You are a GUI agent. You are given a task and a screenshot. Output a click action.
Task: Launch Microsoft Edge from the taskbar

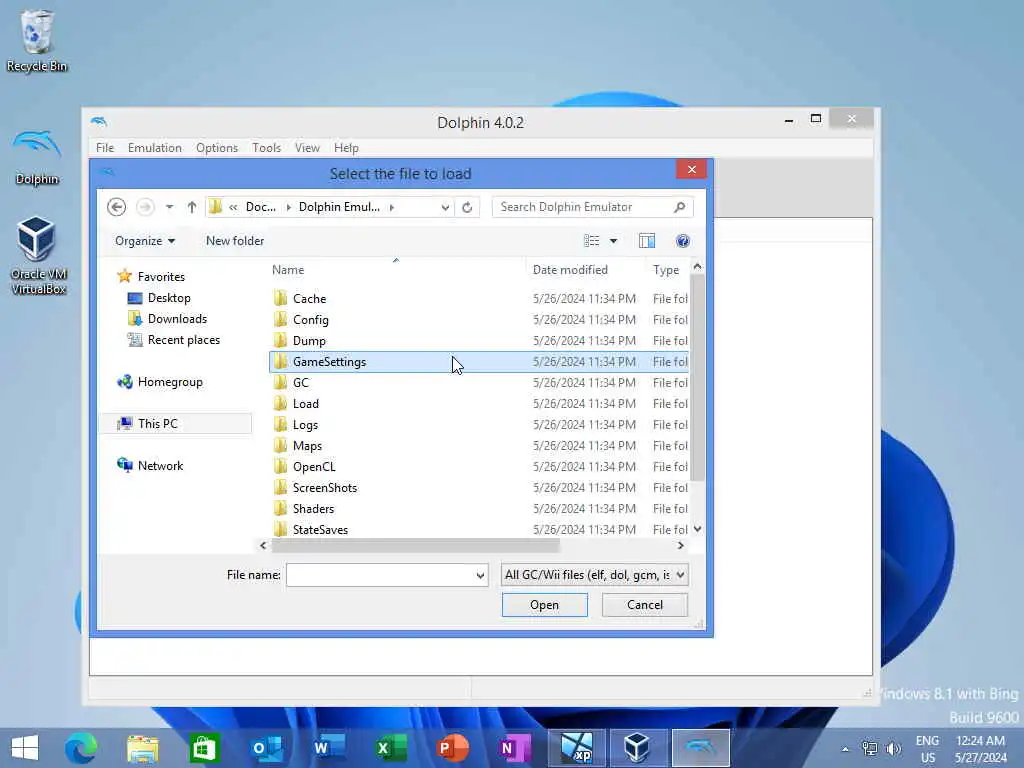coord(81,748)
